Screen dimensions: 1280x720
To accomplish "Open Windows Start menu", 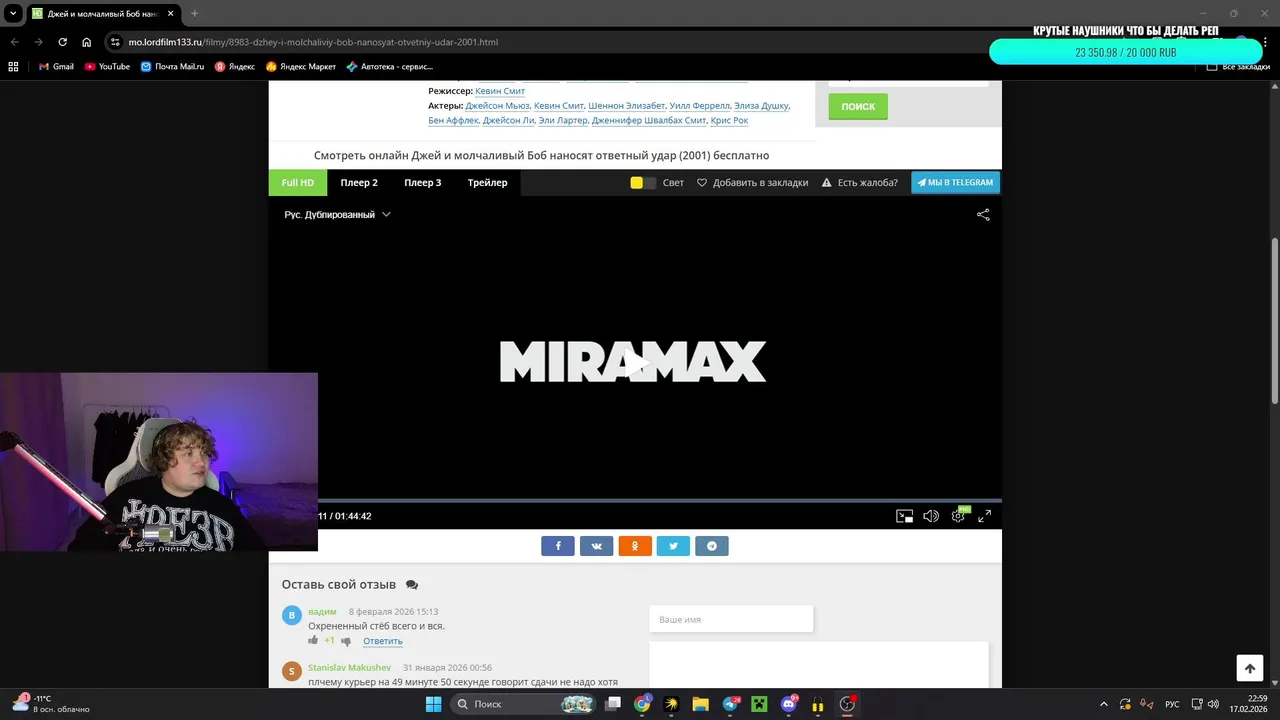I will pos(433,704).
